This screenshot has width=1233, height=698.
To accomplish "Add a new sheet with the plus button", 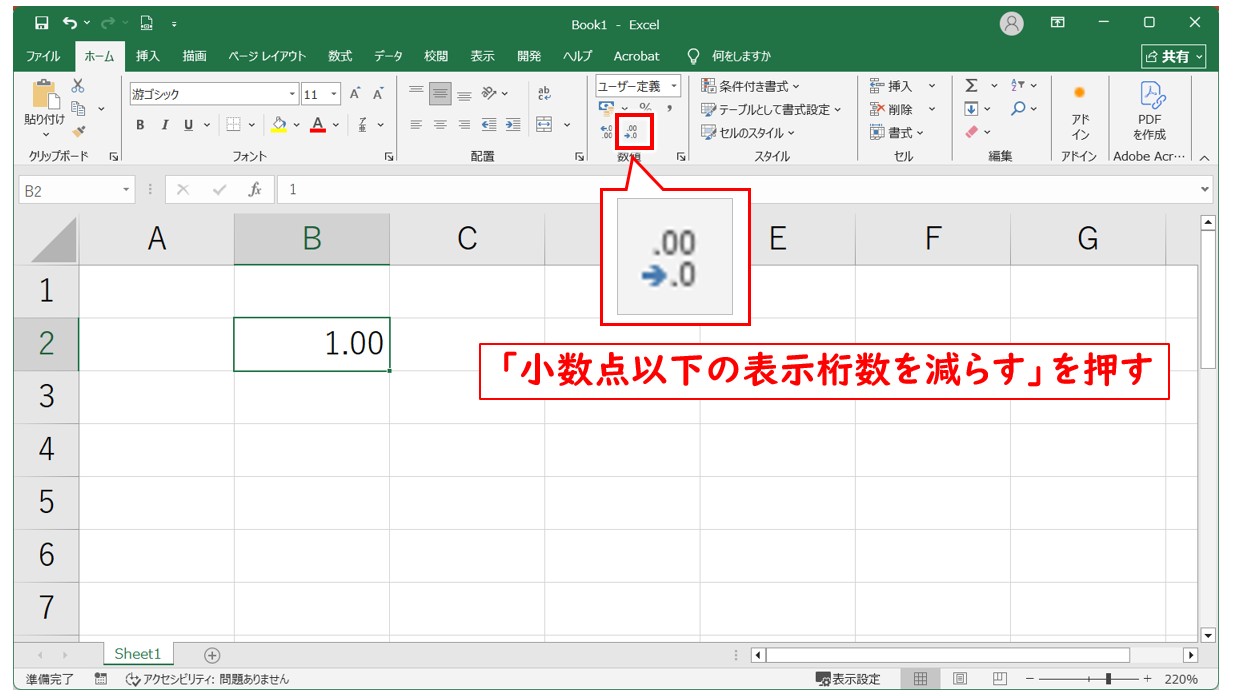I will point(212,655).
